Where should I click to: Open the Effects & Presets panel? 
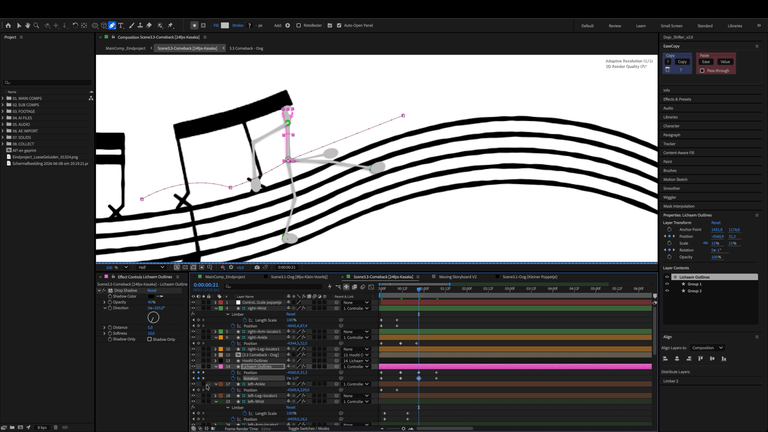[x=677, y=99]
